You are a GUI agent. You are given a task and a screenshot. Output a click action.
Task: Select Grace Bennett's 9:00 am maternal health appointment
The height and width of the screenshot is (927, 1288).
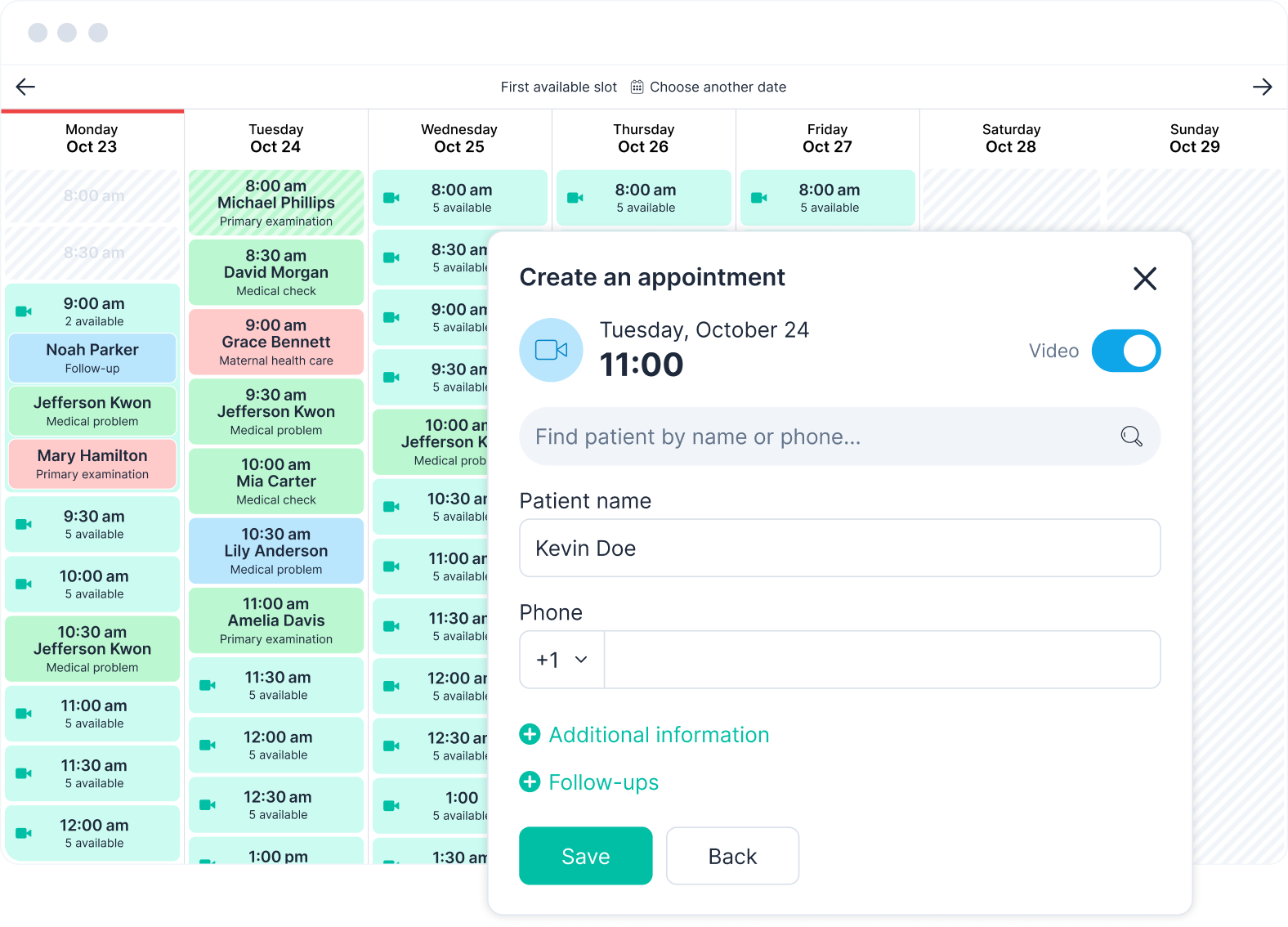coord(275,342)
